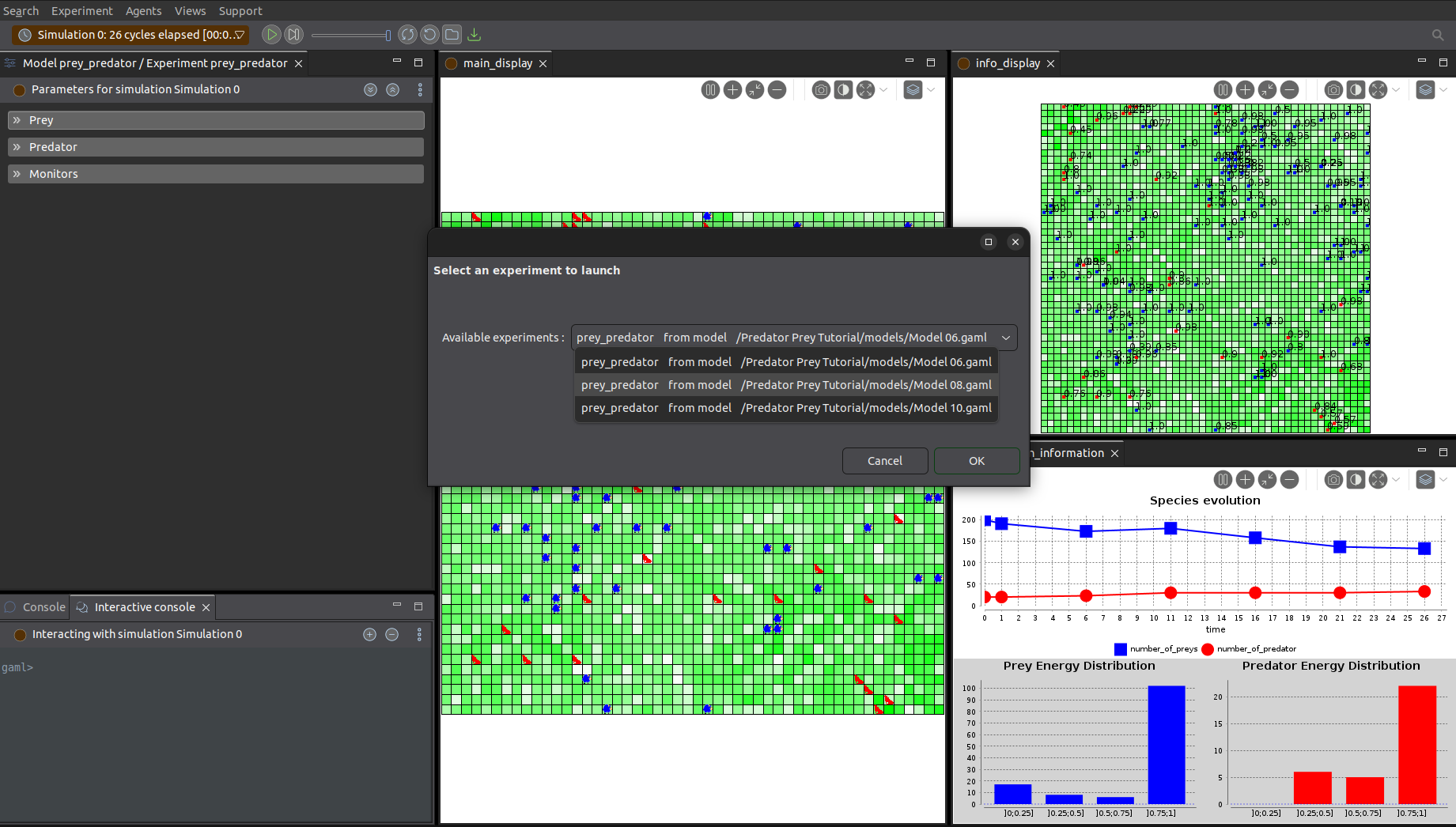Take a snapshot of main_display
Screen dimensions: 1456x827
[x=821, y=90]
